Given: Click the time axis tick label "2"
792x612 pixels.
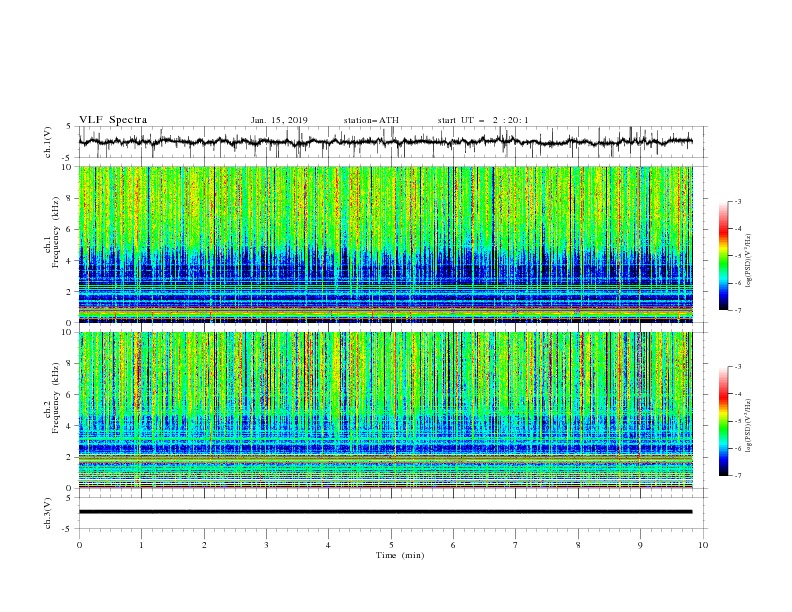Looking at the screenshot, I should 204,545.
